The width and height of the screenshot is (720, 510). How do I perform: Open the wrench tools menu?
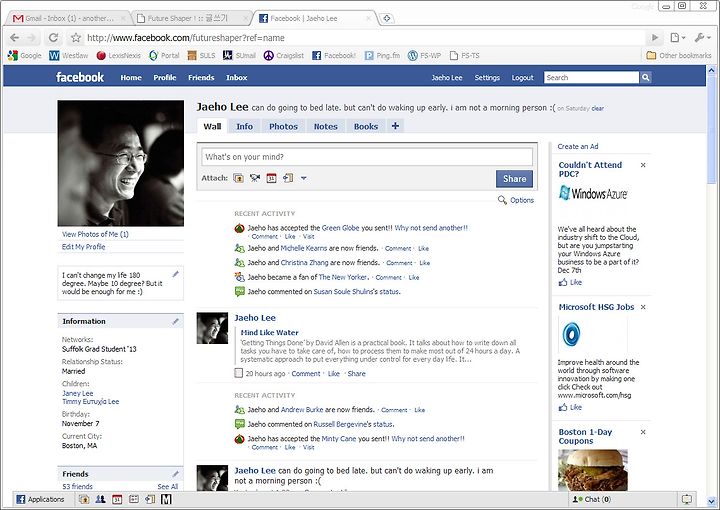(x=702, y=38)
